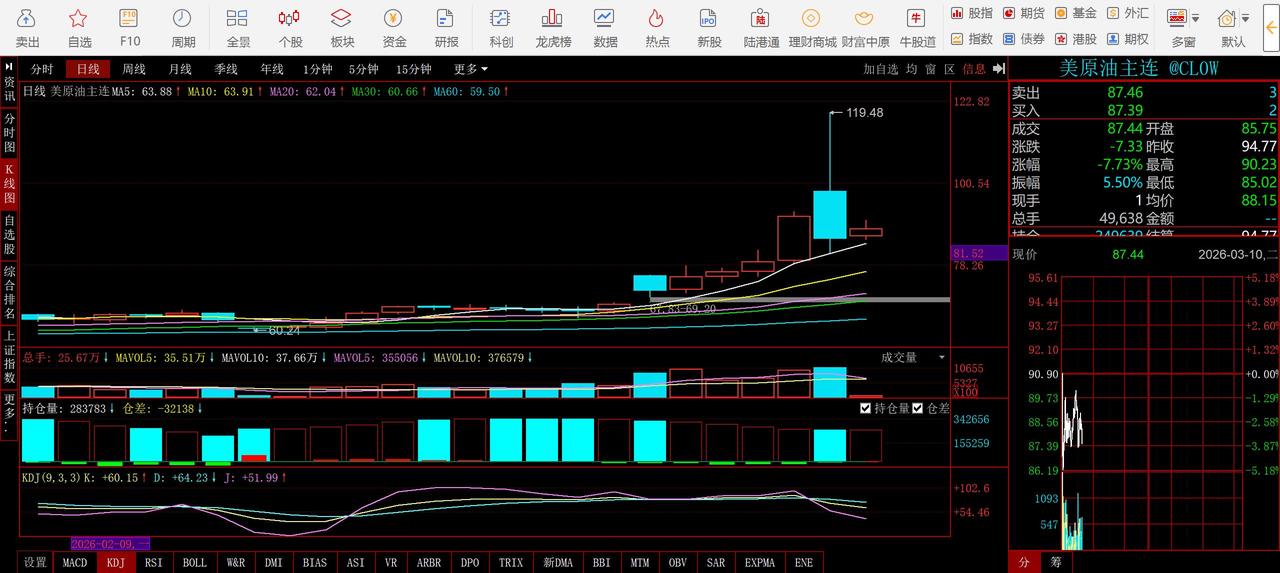Open the 财富中原 gold ingot icon

pyautogui.click(x=865, y=28)
